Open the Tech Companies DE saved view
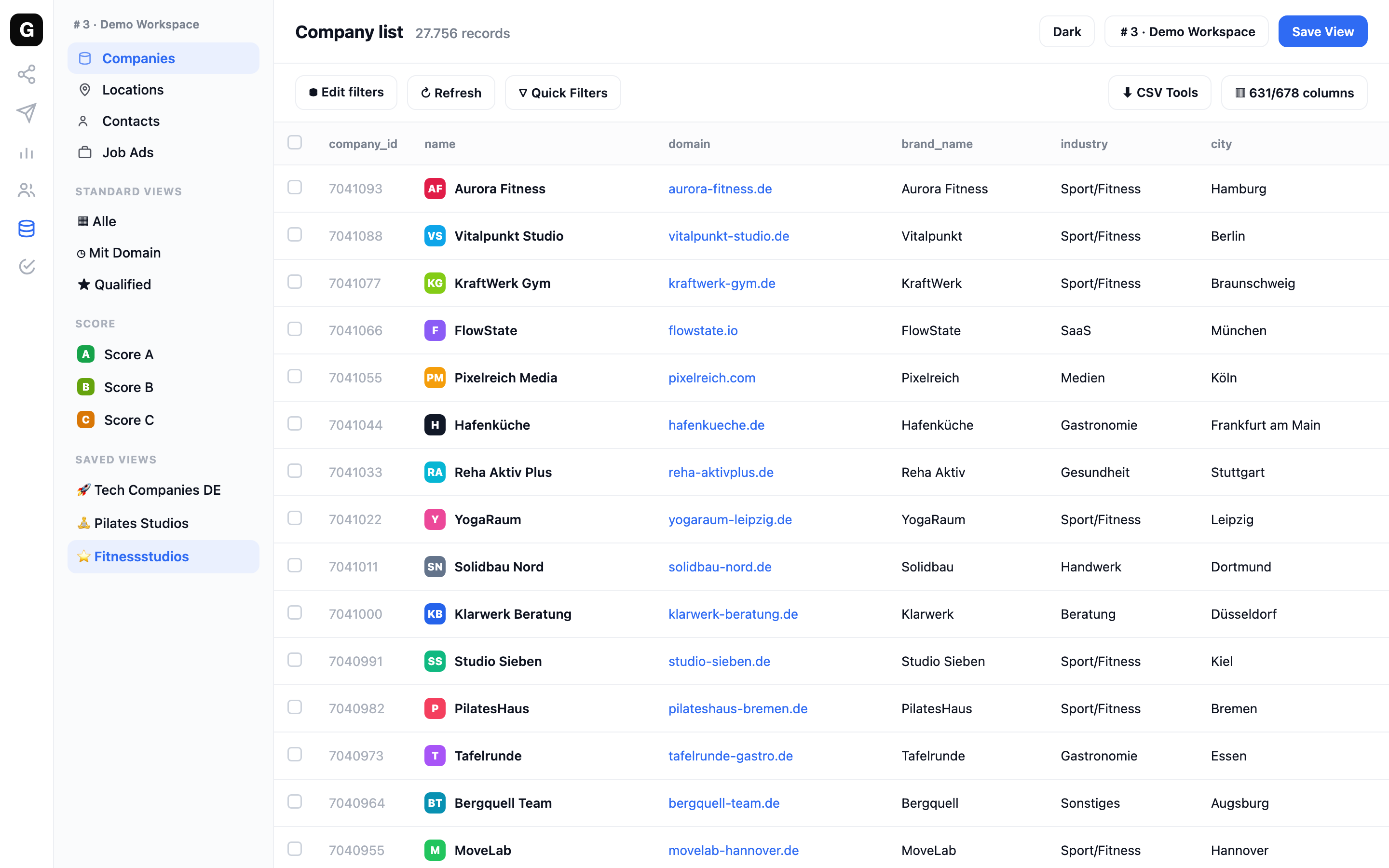The height and width of the screenshot is (868, 1389). (163, 489)
